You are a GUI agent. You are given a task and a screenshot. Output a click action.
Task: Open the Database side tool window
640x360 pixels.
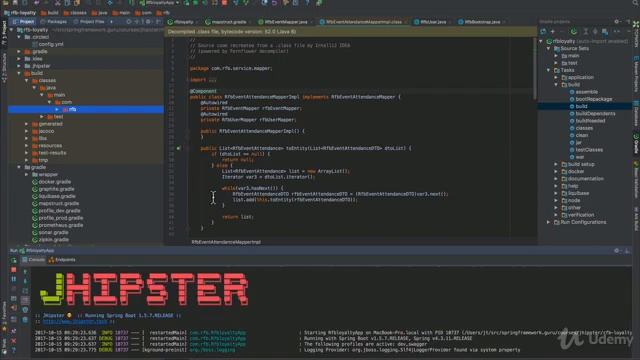pyautogui.click(x=636, y=114)
